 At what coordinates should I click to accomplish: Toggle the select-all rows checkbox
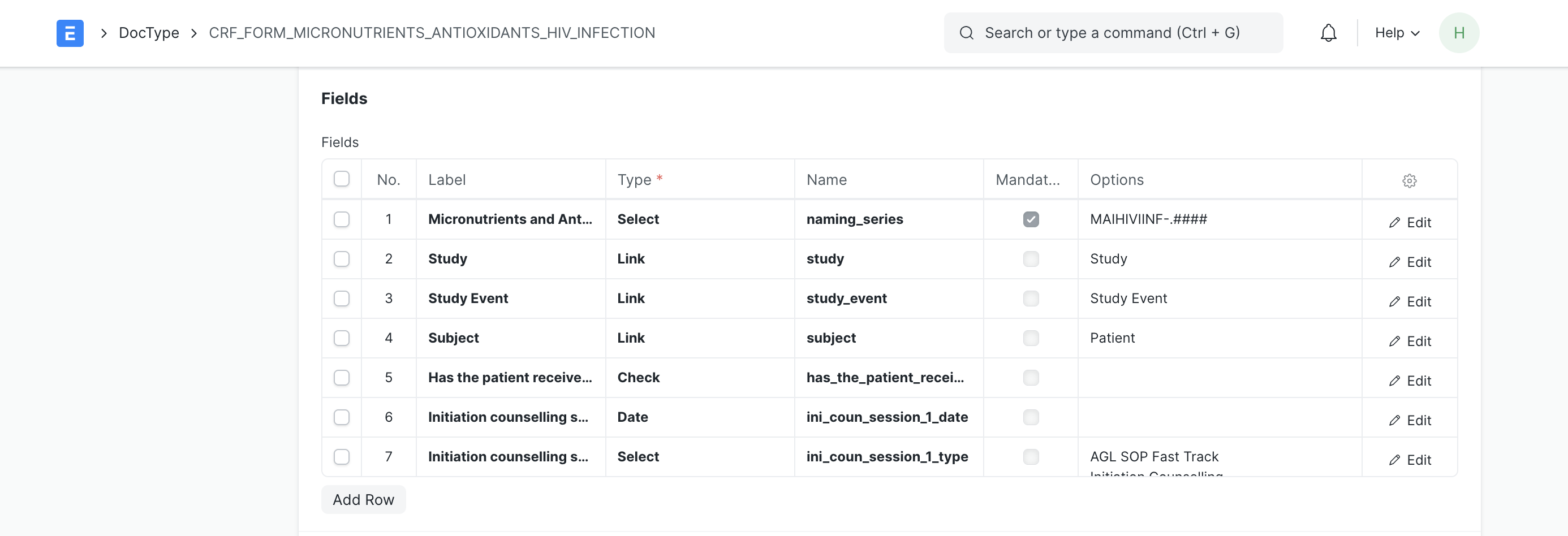(342, 179)
